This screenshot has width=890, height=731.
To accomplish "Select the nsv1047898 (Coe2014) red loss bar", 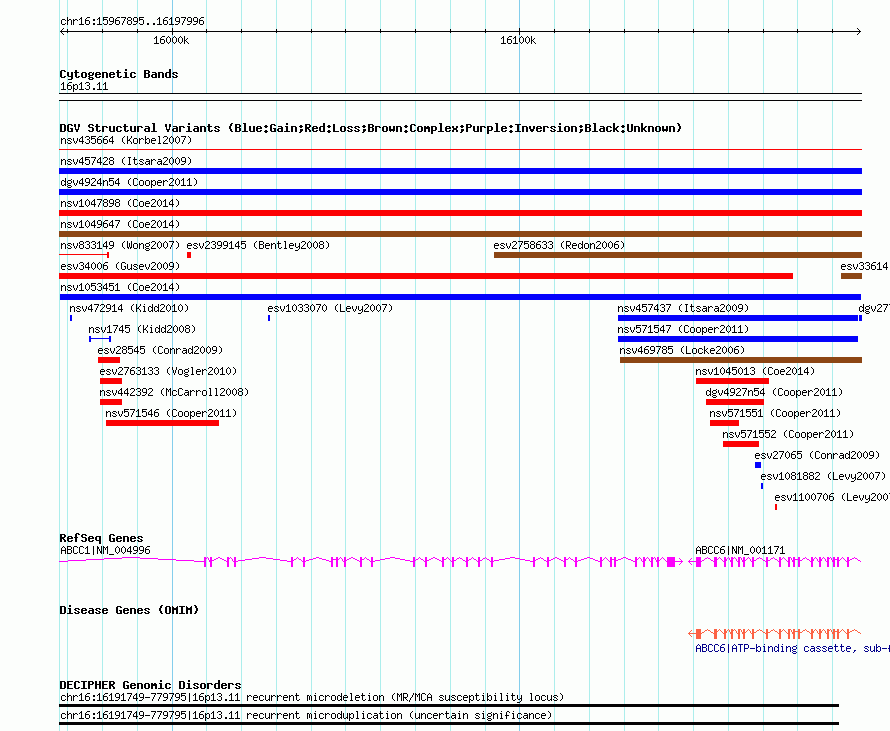I will tap(460, 213).
